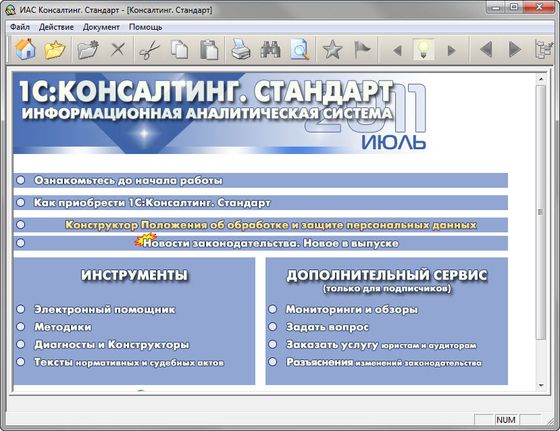Click the star bookmark icon
Screen dimensions: 560x431
(x=332, y=50)
